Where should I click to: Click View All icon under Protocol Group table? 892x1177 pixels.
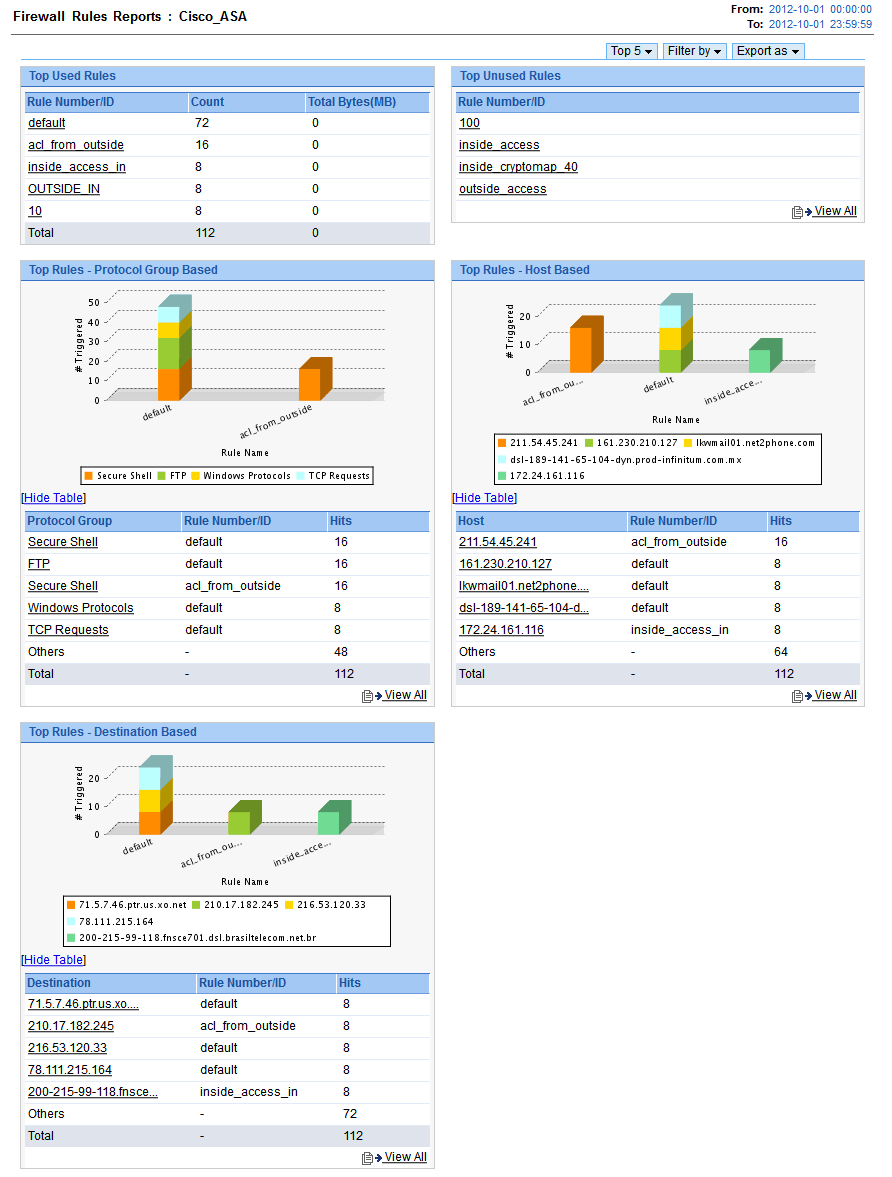click(372, 697)
